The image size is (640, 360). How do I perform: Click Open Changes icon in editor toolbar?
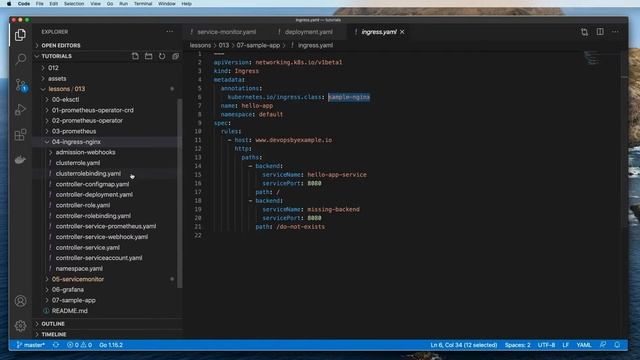click(x=584, y=32)
